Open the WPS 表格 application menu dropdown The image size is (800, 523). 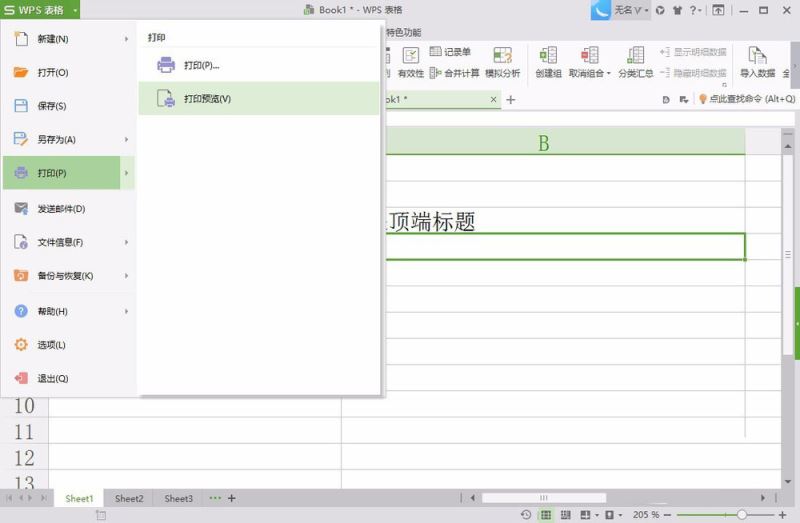tap(74, 10)
